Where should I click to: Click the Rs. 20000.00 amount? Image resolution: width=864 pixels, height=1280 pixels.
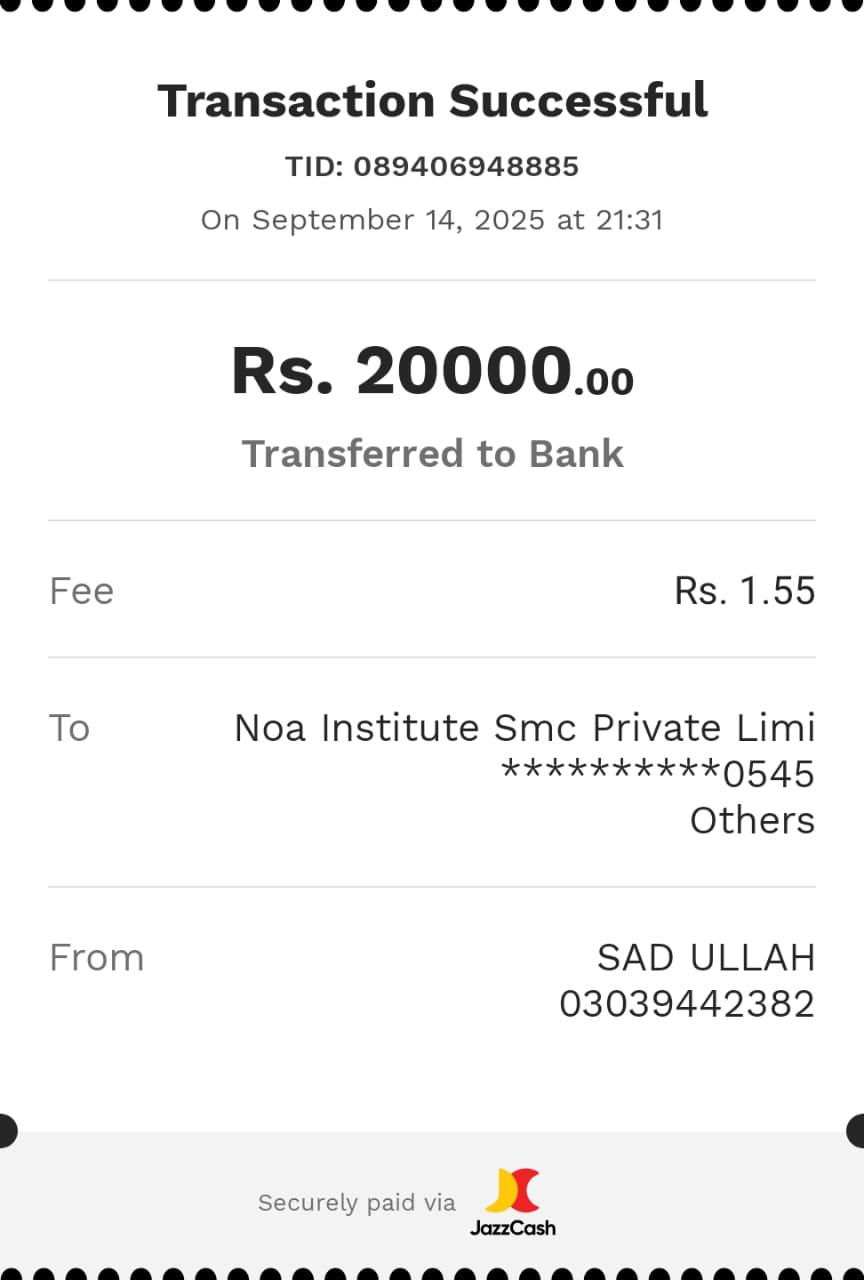click(432, 371)
